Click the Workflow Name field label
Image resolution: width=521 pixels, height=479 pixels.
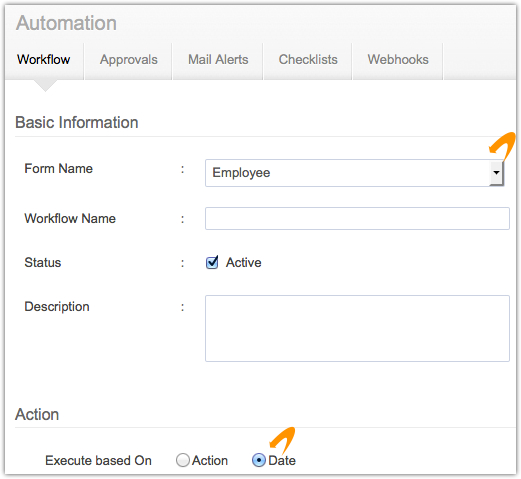[x=70, y=219]
